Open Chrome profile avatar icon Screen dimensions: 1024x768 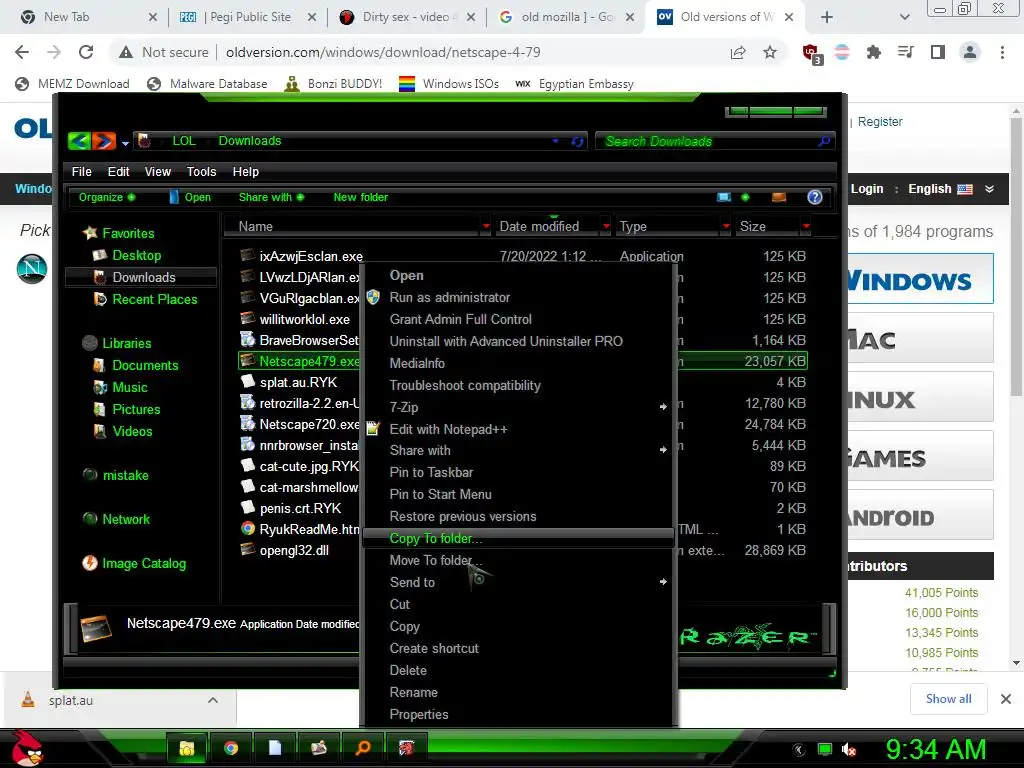pyautogui.click(x=970, y=52)
